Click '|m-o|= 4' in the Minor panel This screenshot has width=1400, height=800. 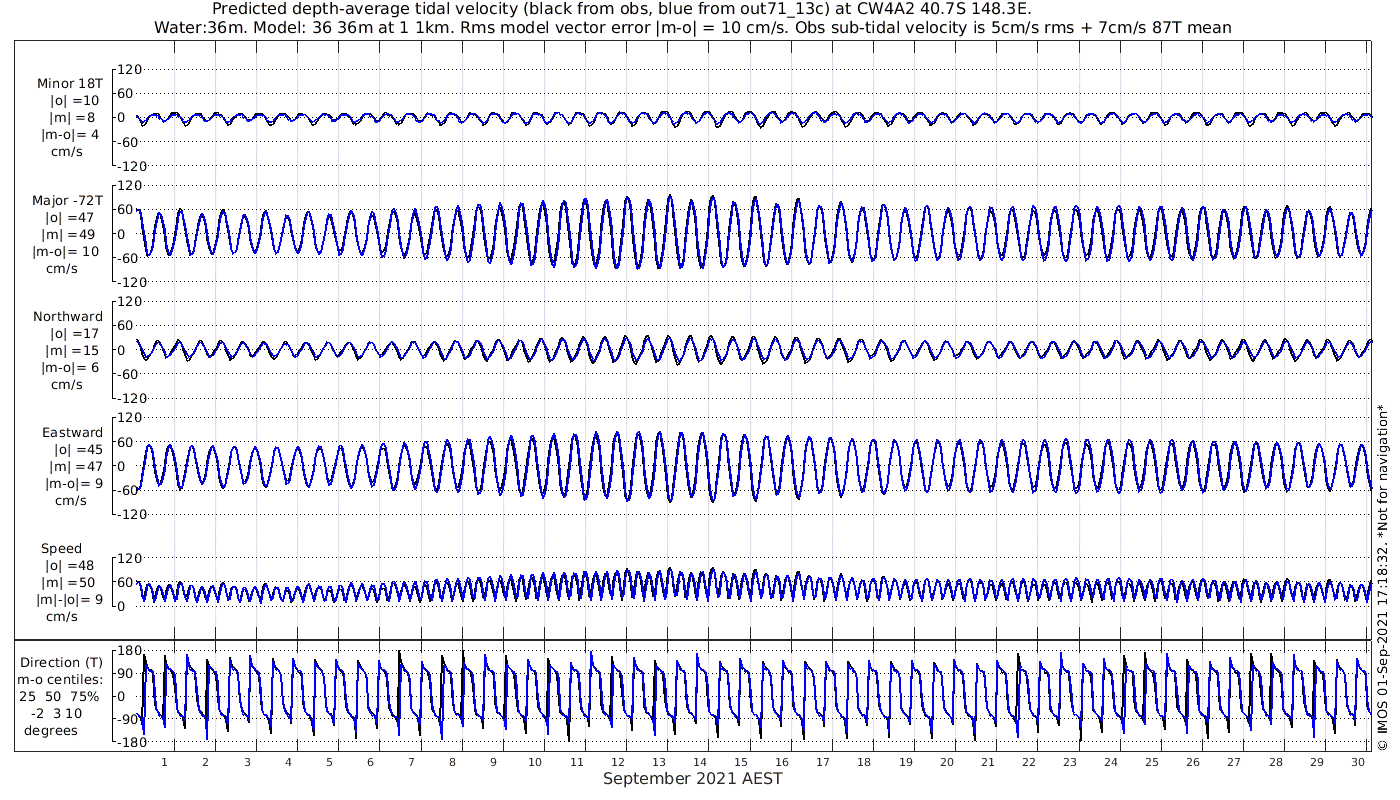(x=70, y=135)
